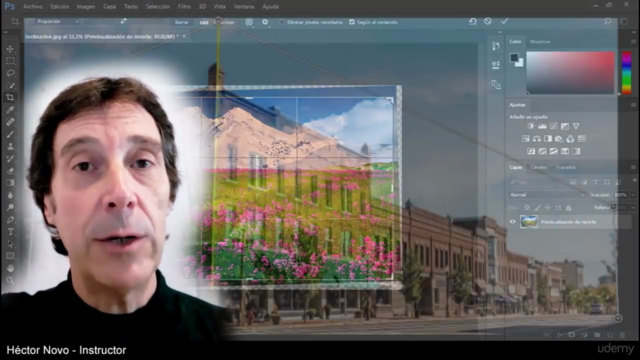
Task: Add a Channel Mixer adjustment
Action: [x=570, y=139]
